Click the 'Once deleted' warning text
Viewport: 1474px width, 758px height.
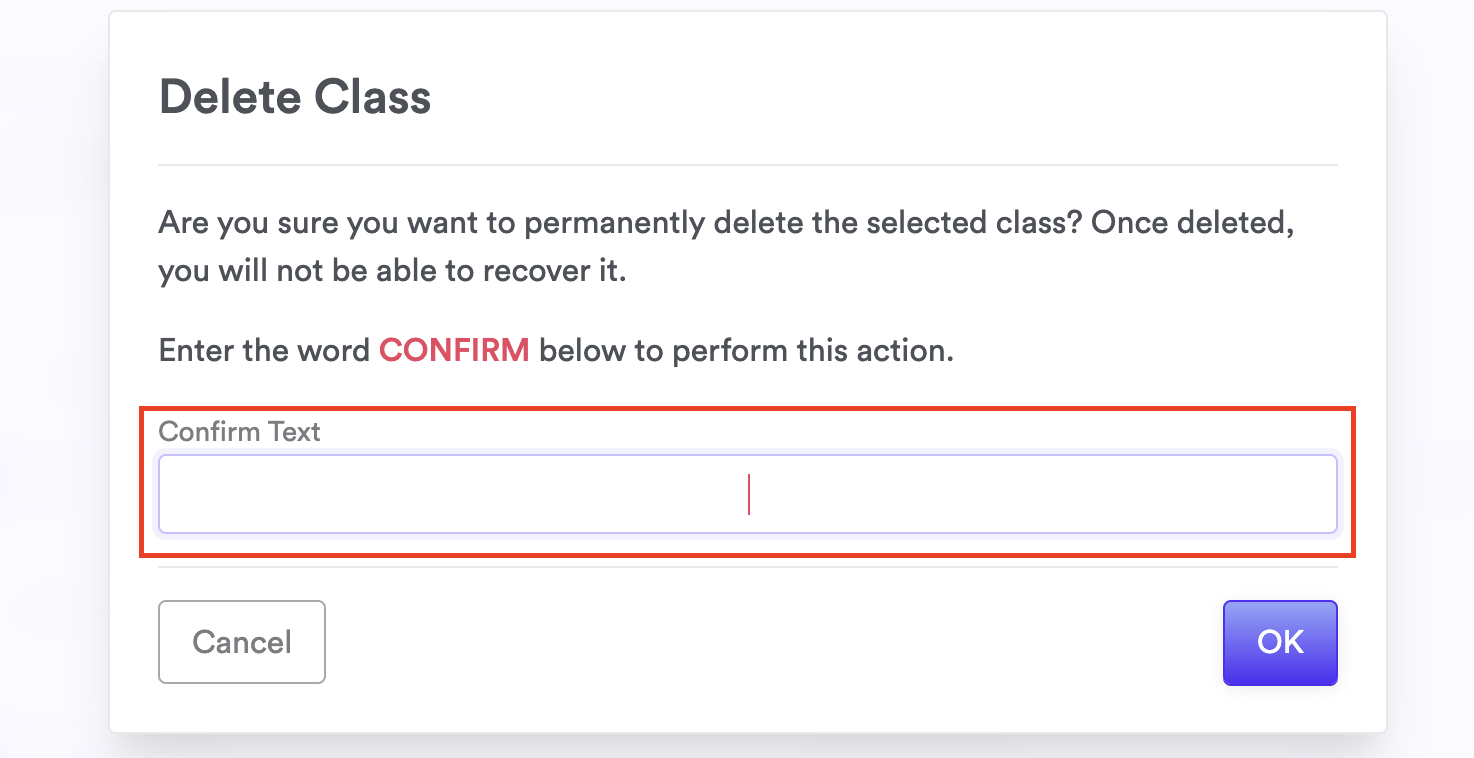point(1192,223)
